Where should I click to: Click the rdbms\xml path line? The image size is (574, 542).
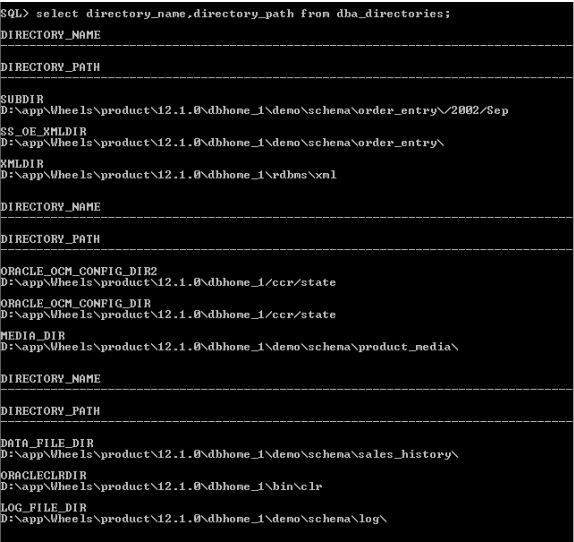click(168, 175)
